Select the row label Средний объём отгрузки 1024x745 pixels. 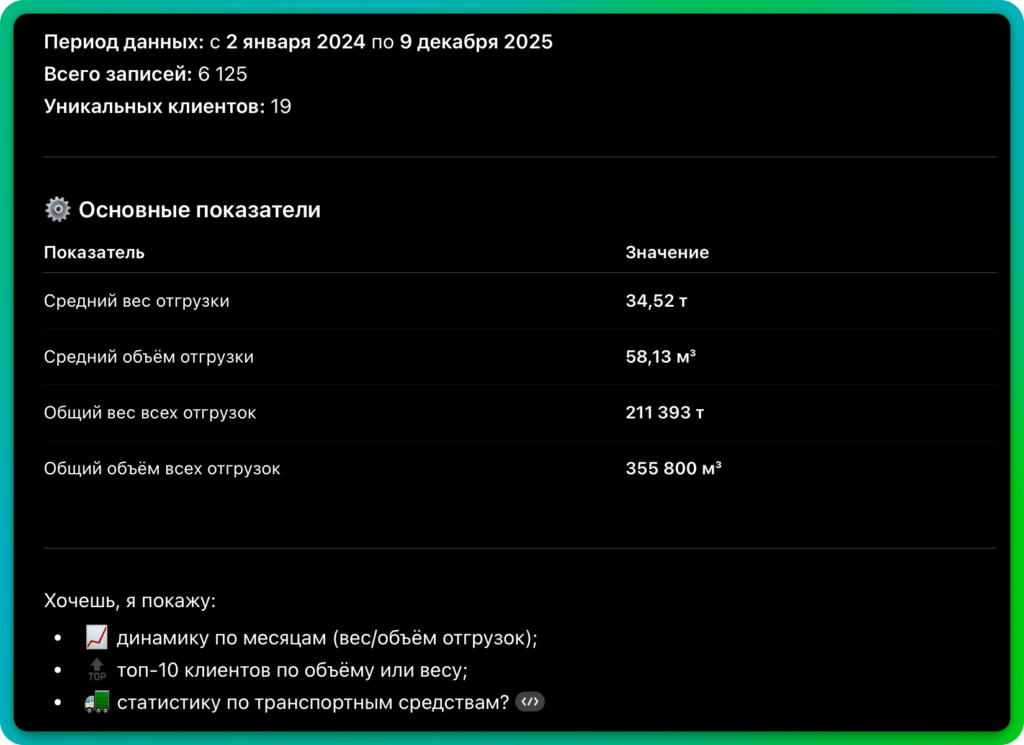coord(149,357)
